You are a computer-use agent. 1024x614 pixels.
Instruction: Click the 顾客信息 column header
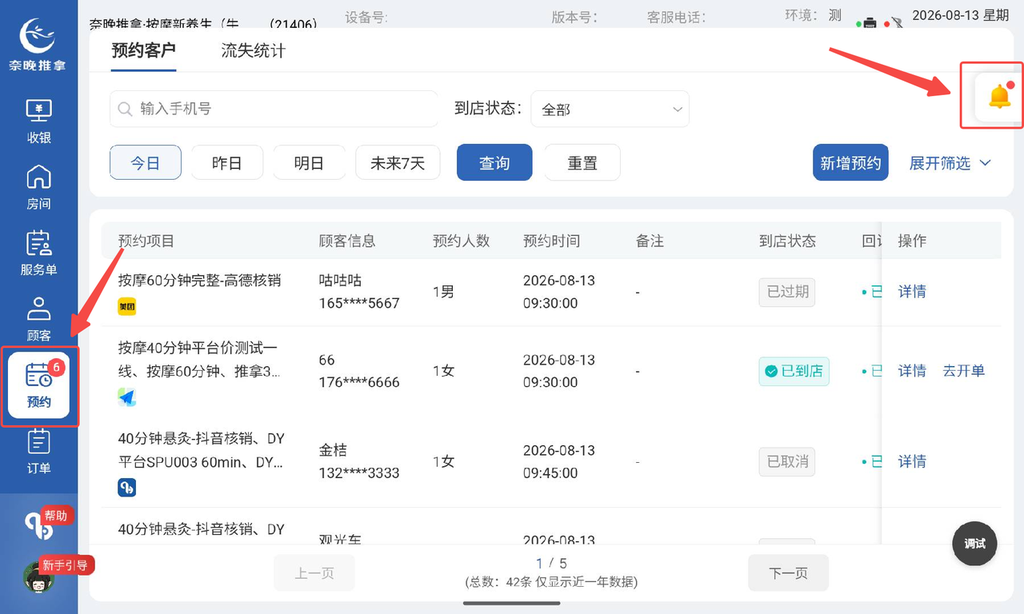click(347, 241)
